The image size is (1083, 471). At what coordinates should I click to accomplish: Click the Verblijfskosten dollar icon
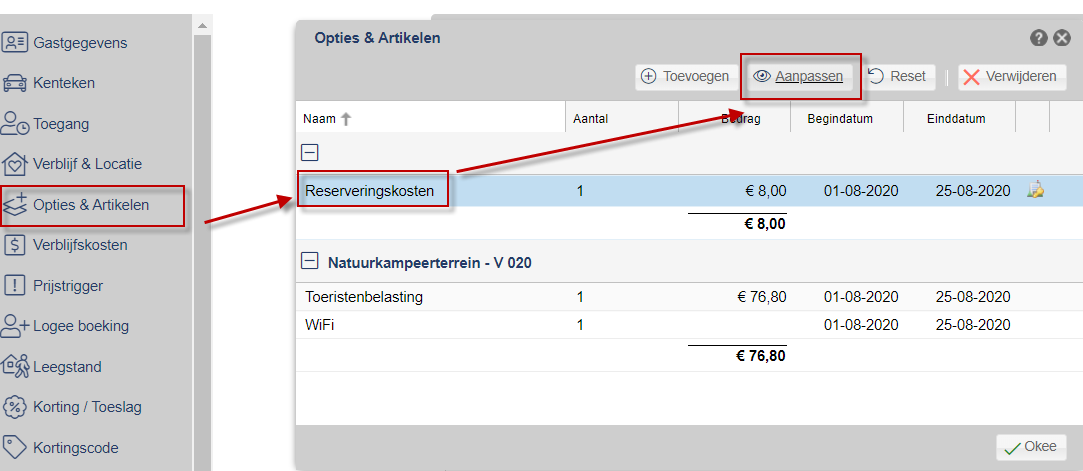(x=15, y=245)
